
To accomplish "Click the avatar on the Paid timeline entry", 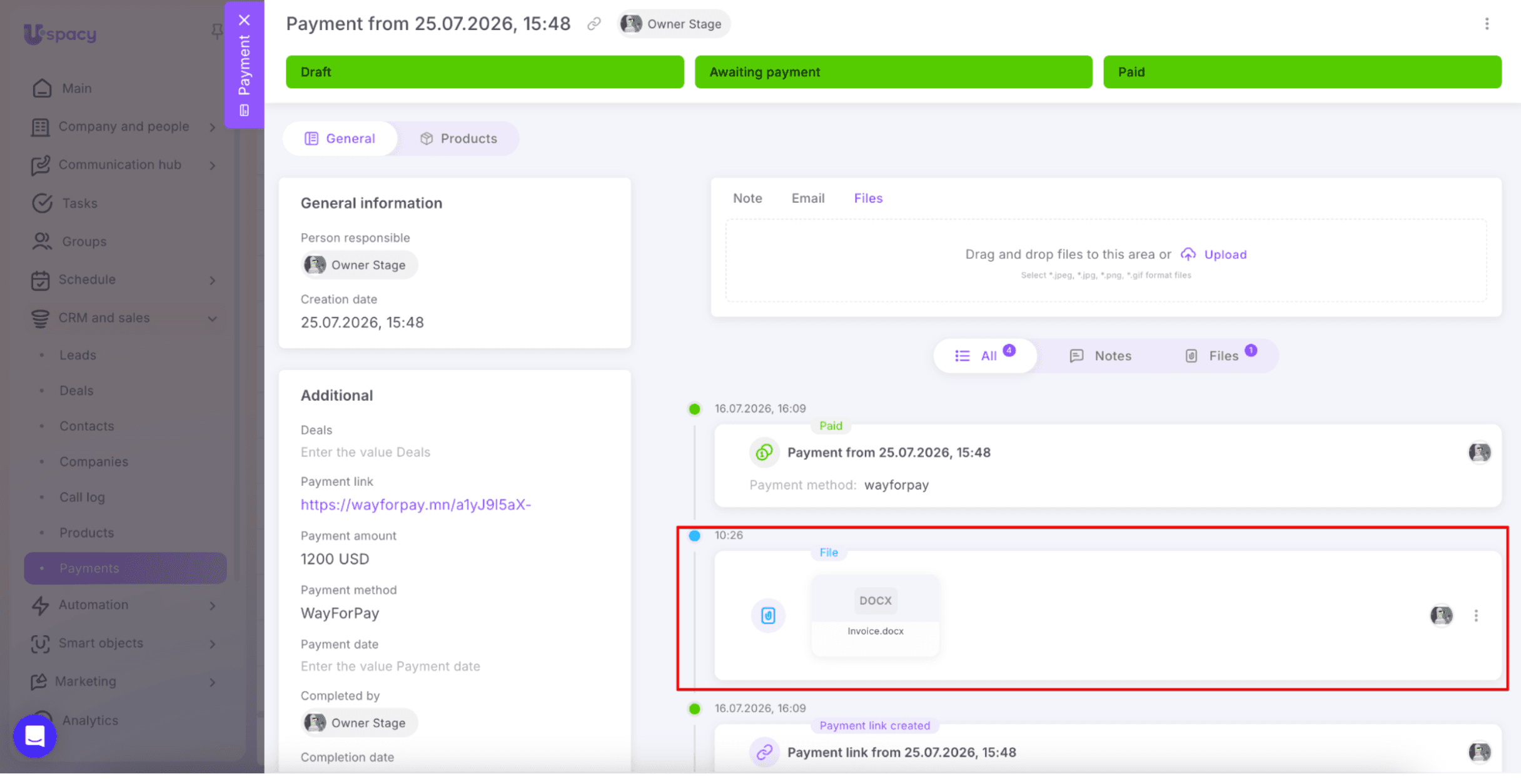I will 1480,452.
